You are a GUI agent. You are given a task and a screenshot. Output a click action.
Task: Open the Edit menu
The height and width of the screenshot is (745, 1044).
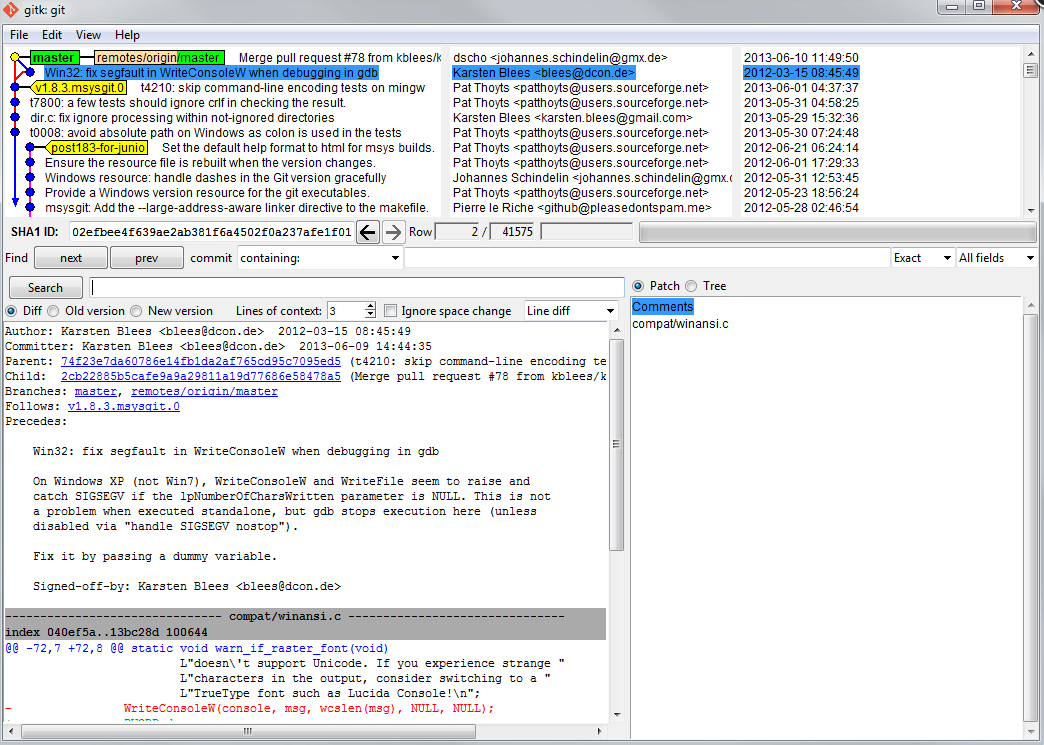click(x=52, y=35)
